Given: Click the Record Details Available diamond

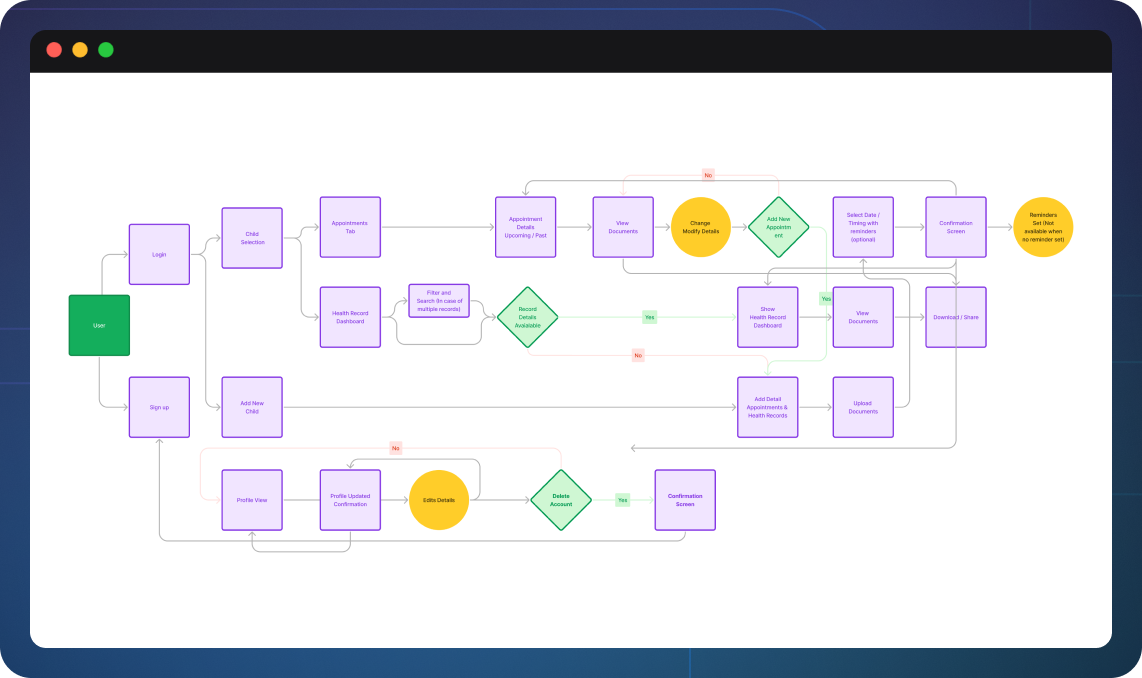Looking at the screenshot, I should [x=527, y=317].
